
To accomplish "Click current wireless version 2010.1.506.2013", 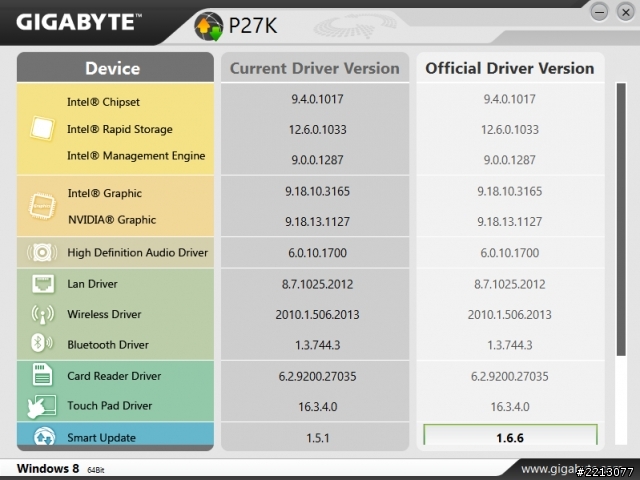I will [x=318, y=315].
